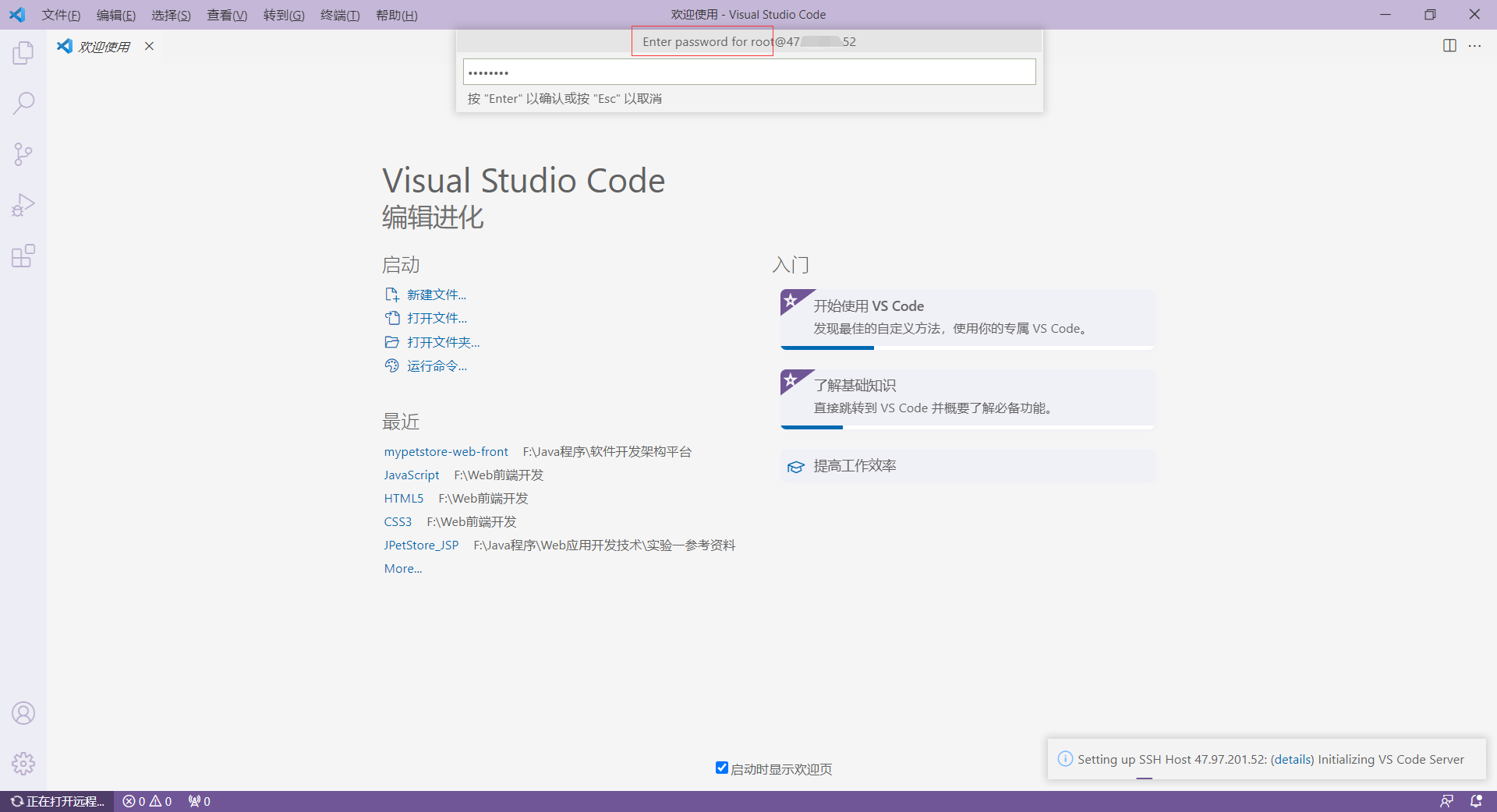Click the 新建文件 link
The height and width of the screenshot is (812, 1497).
pos(437,295)
